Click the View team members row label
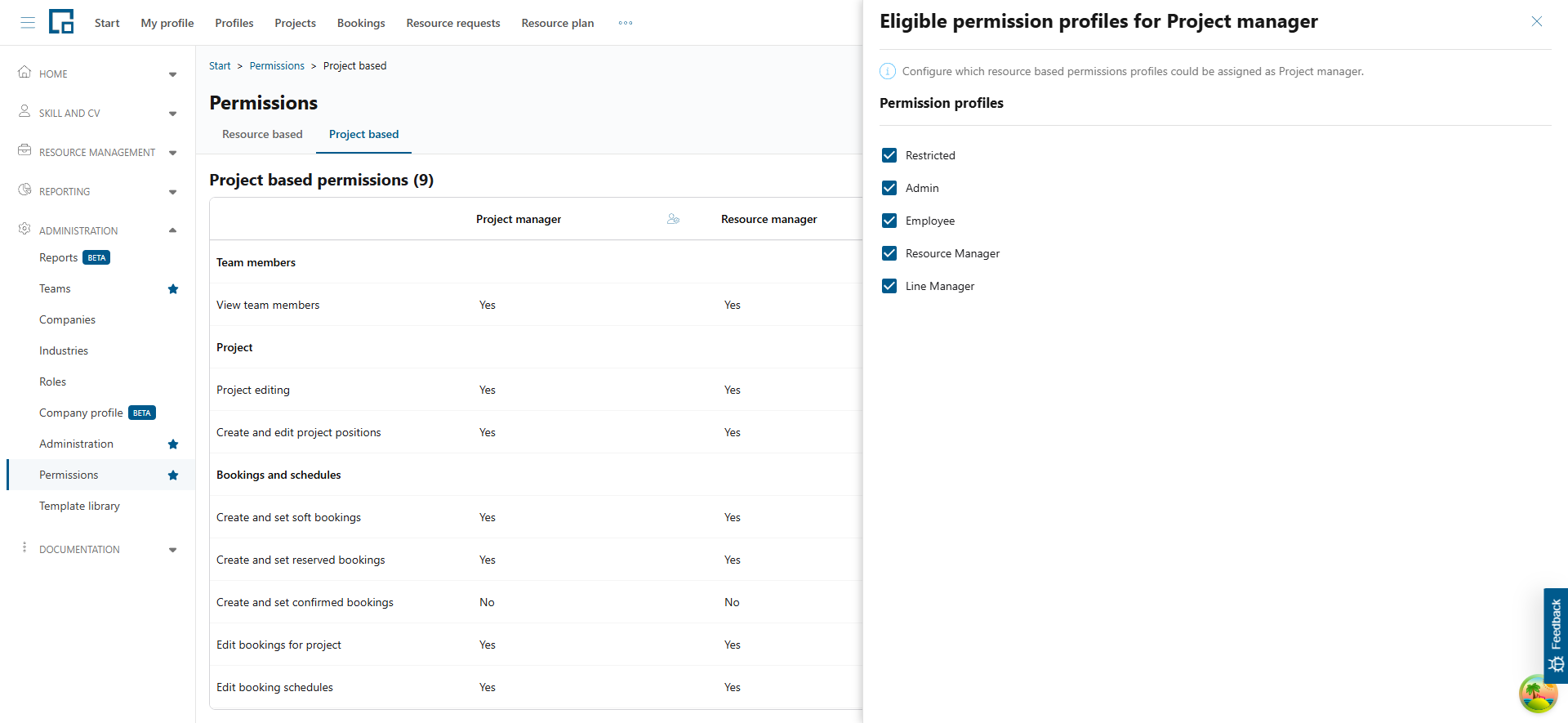Viewport: 1568px width, 723px height. 268,305
